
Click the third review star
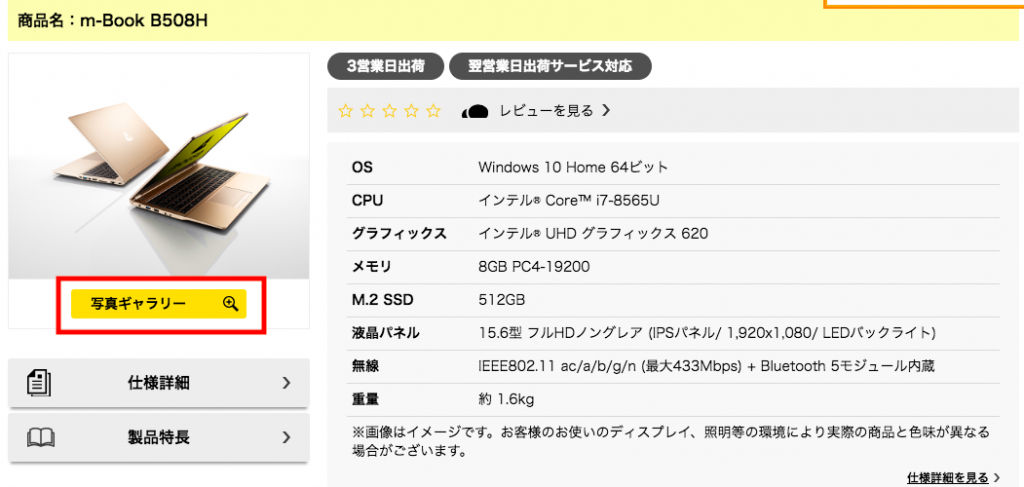[389, 111]
